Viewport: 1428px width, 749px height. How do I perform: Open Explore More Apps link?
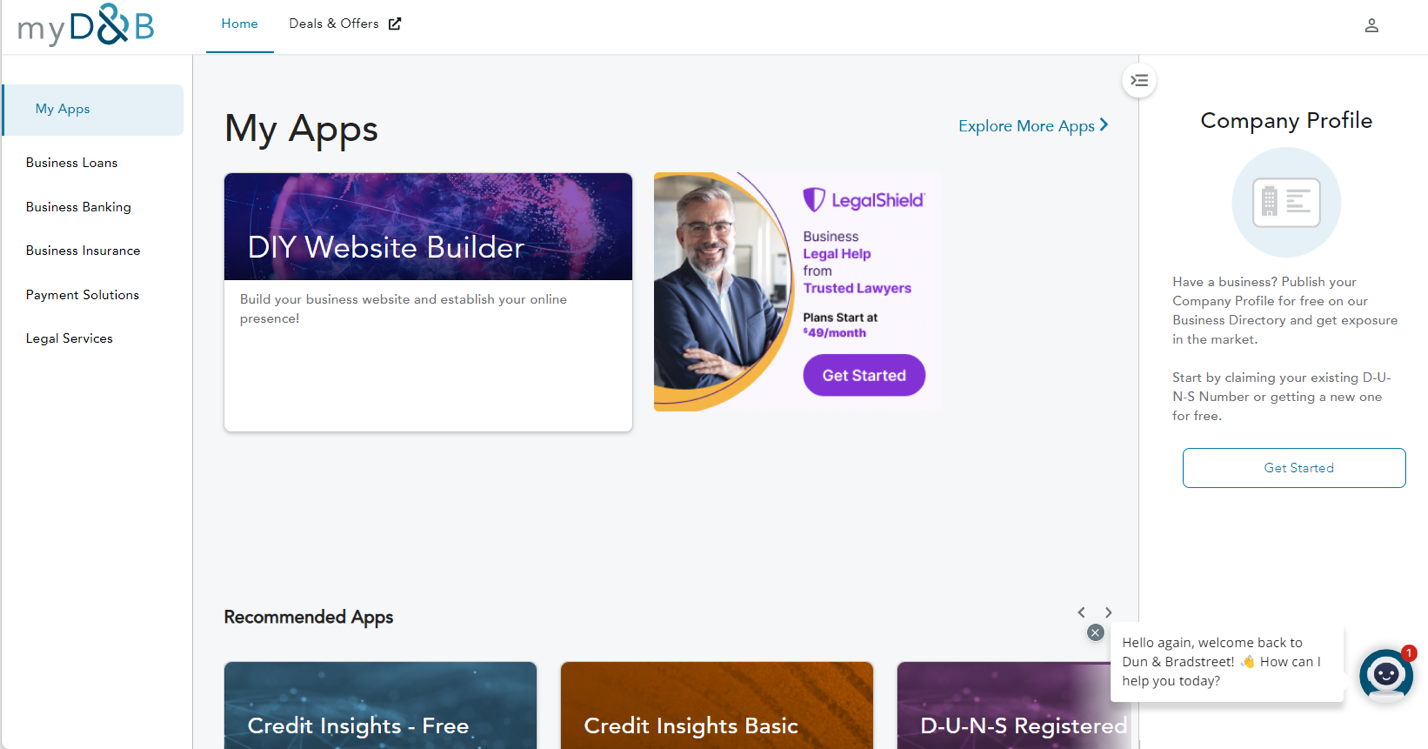click(x=1032, y=126)
